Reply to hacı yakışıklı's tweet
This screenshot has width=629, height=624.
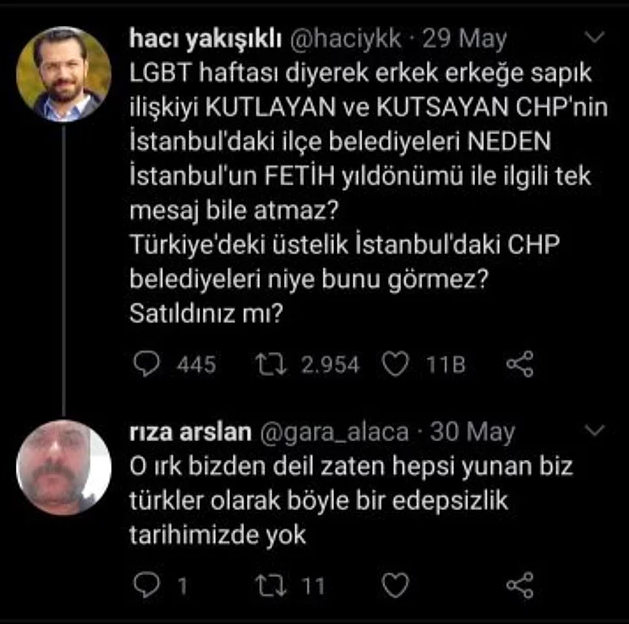coord(146,364)
